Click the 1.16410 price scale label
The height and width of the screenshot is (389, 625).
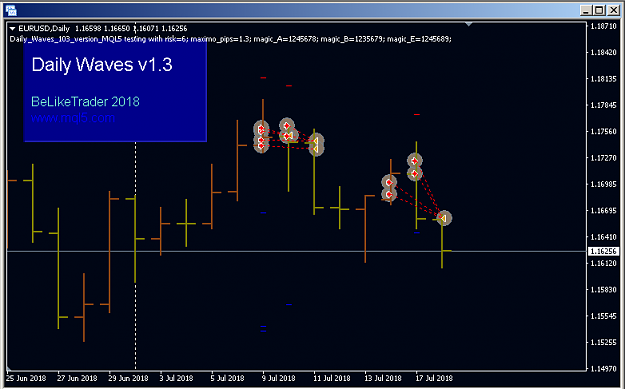(603, 237)
